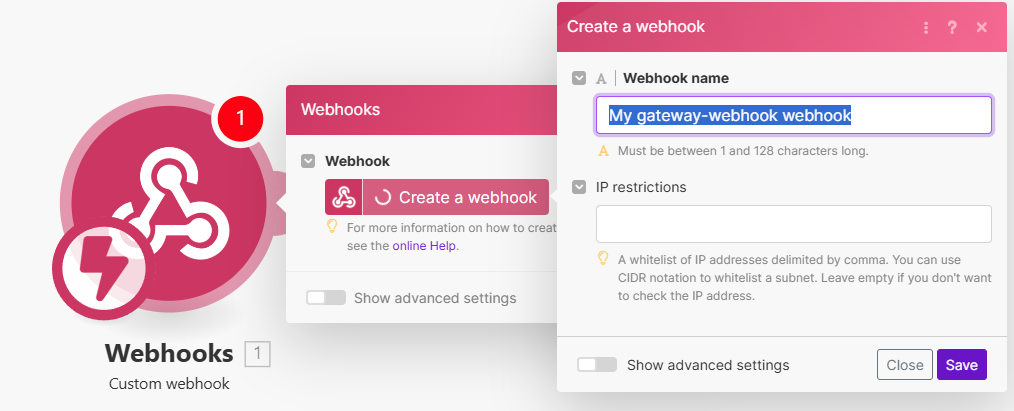Toggle Show advanced settings in Webhooks panel

click(x=326, y=298)
